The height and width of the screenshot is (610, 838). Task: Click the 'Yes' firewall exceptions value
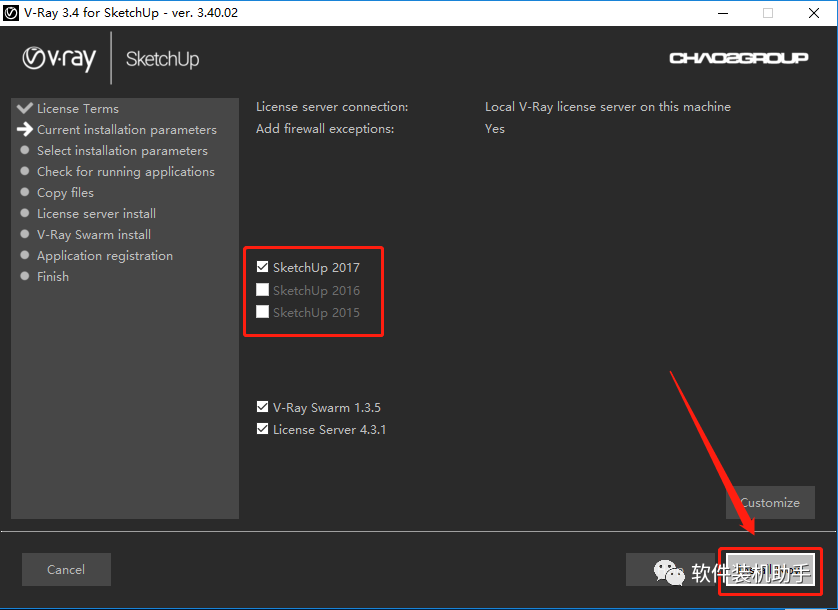click(495, 129)
